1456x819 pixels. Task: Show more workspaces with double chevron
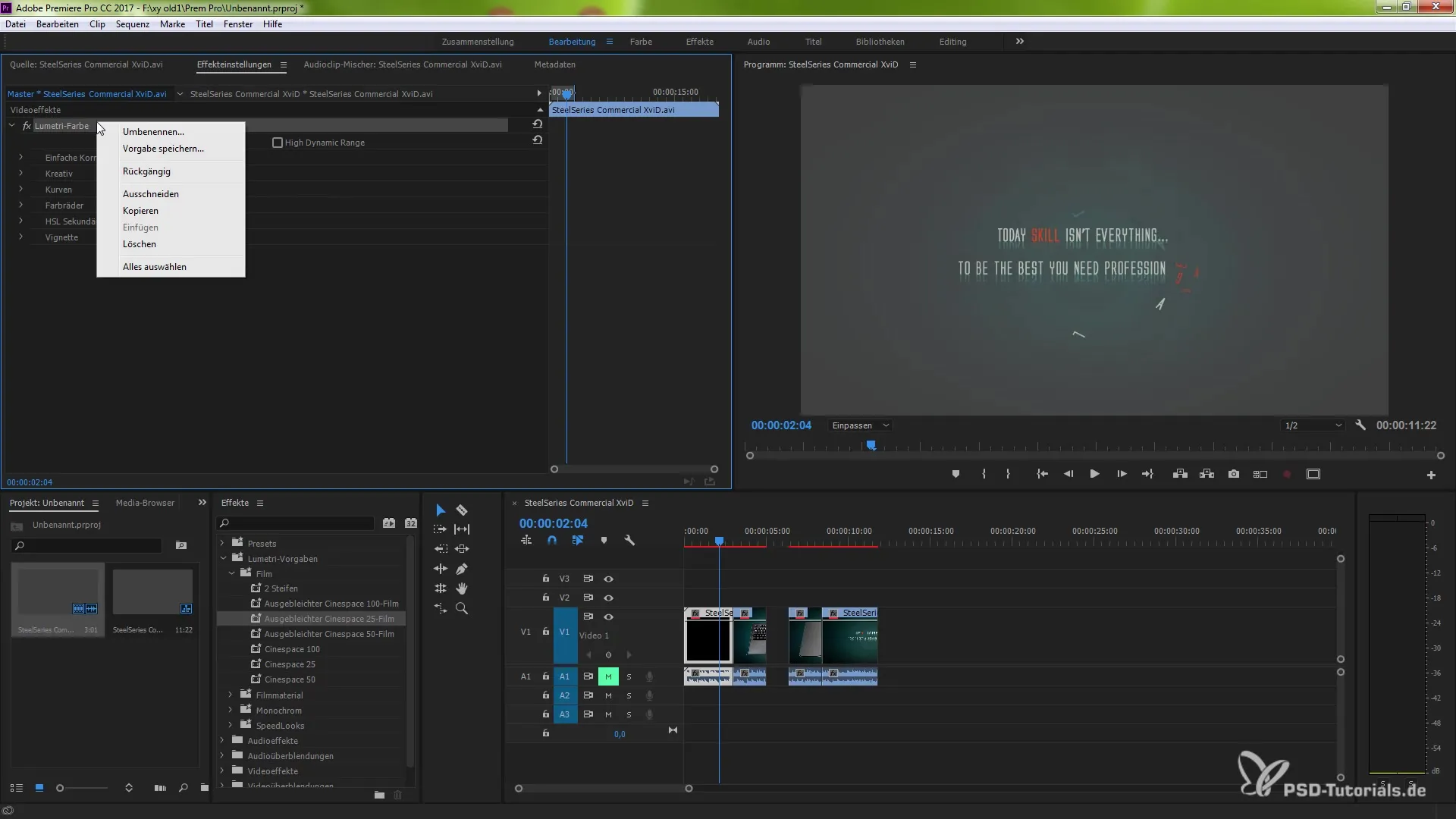(1020, 41)
